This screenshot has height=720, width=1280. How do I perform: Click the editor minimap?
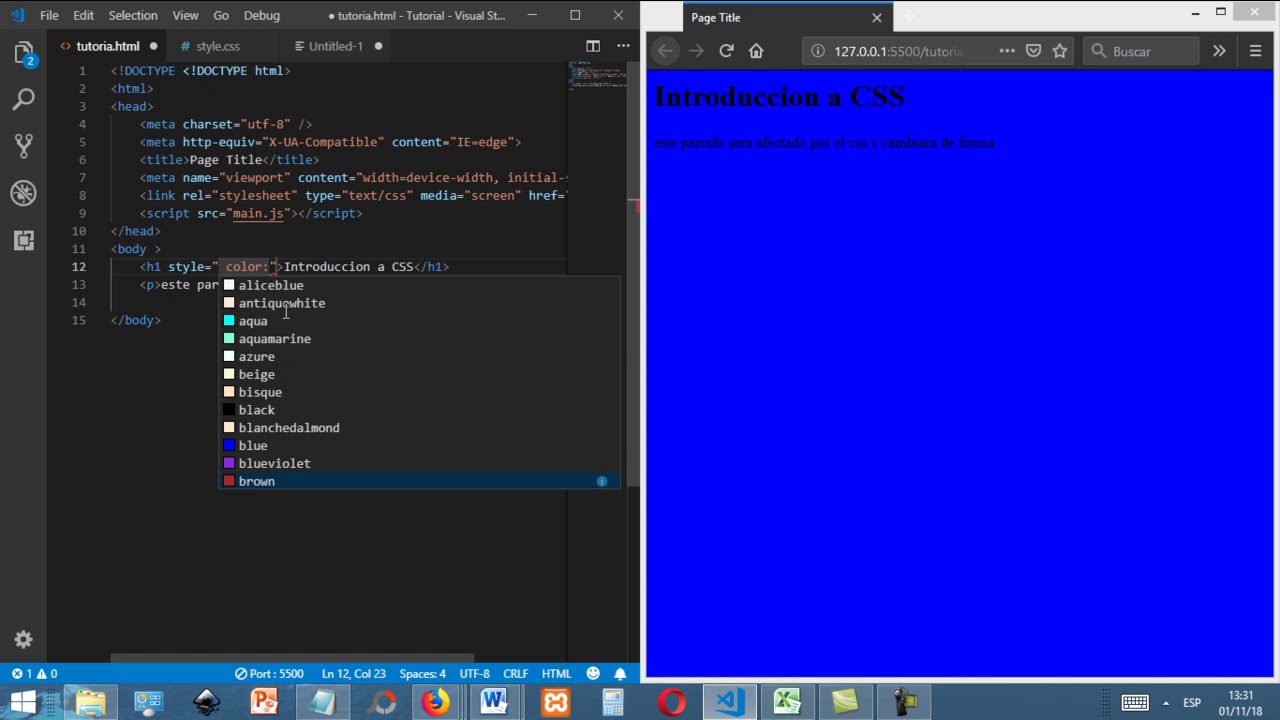coord(597,76)
